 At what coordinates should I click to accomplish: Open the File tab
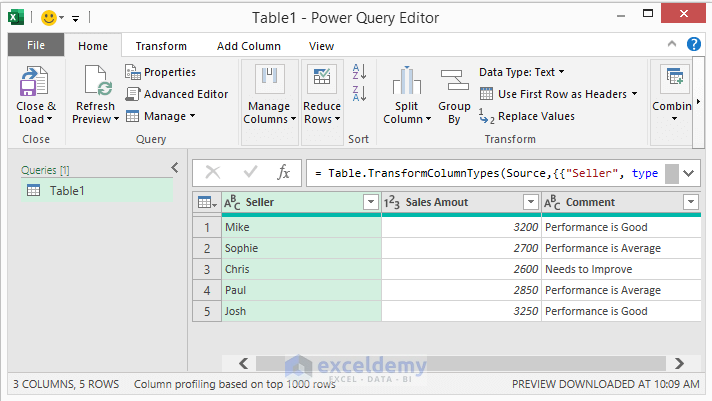(36, 45)
